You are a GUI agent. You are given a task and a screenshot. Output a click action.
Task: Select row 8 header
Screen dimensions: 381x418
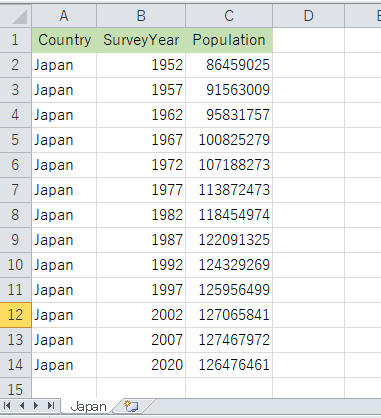point(16,215)
